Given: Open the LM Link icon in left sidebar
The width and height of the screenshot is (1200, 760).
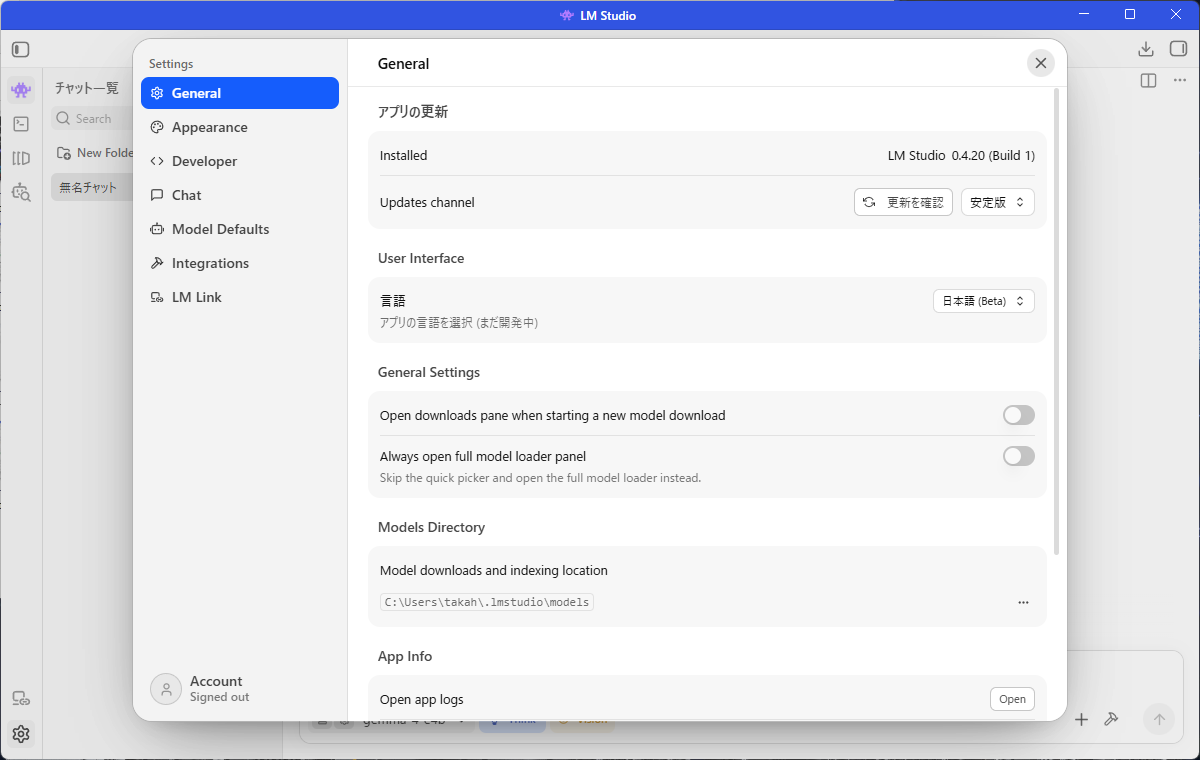Looking at the screenshot, I should point(21,698).
